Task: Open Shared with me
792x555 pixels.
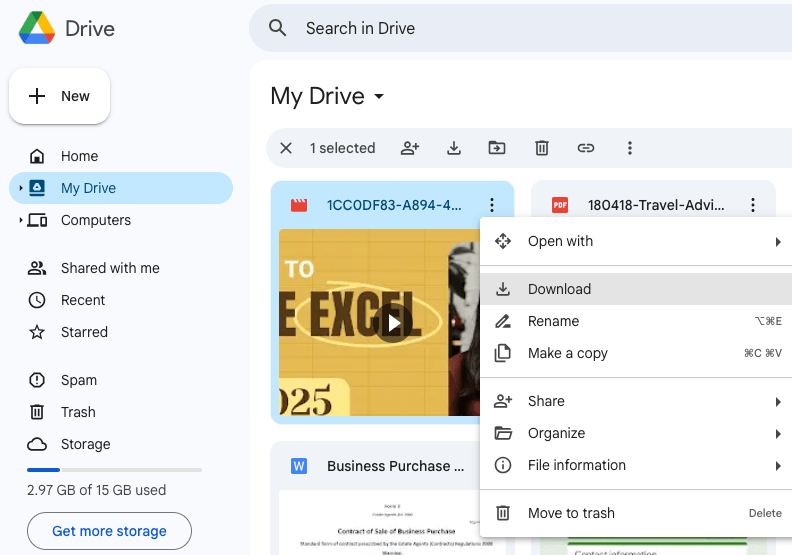Action: [121, 268]
